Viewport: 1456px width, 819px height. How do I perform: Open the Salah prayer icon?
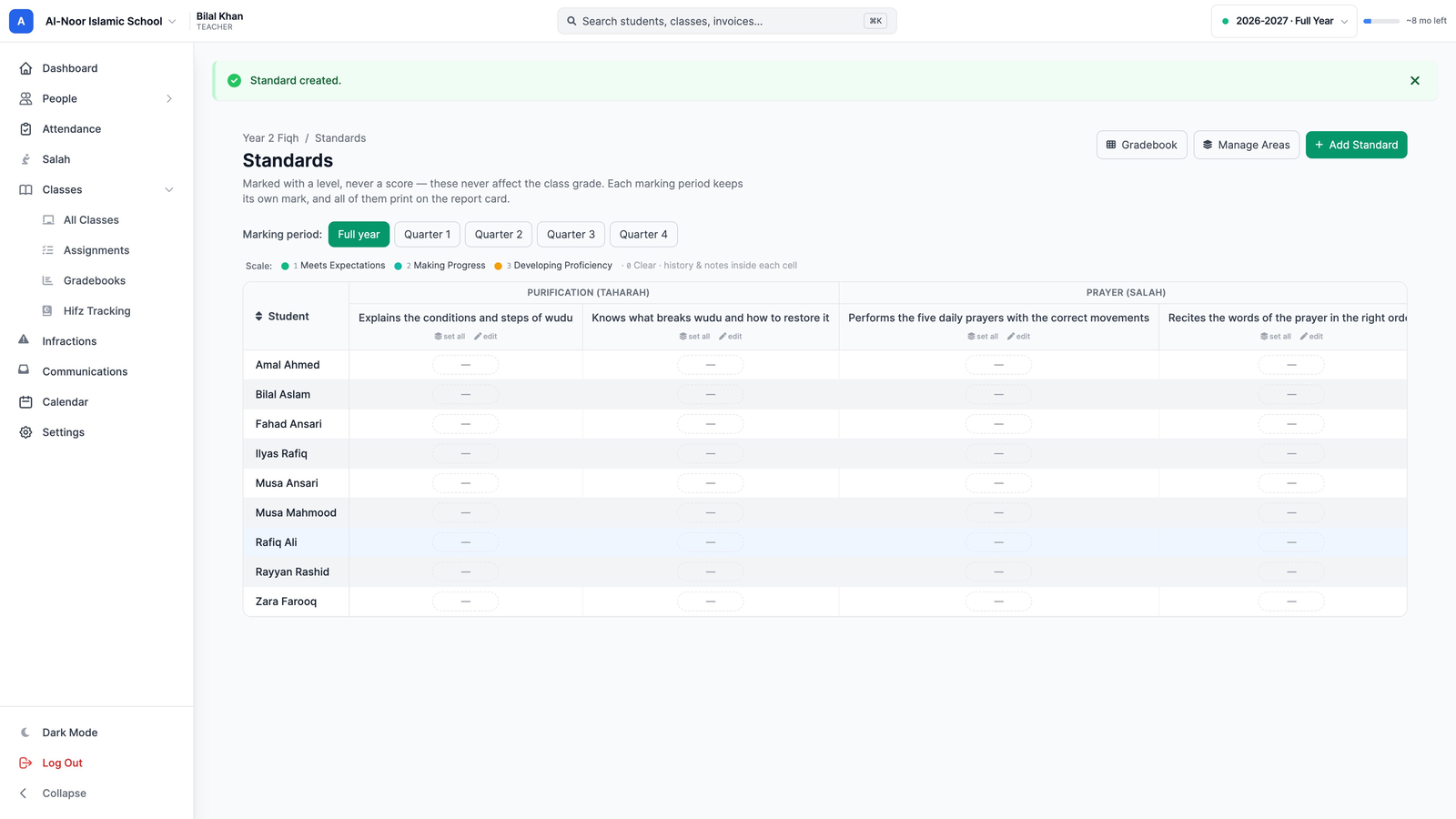coord(25,159)
